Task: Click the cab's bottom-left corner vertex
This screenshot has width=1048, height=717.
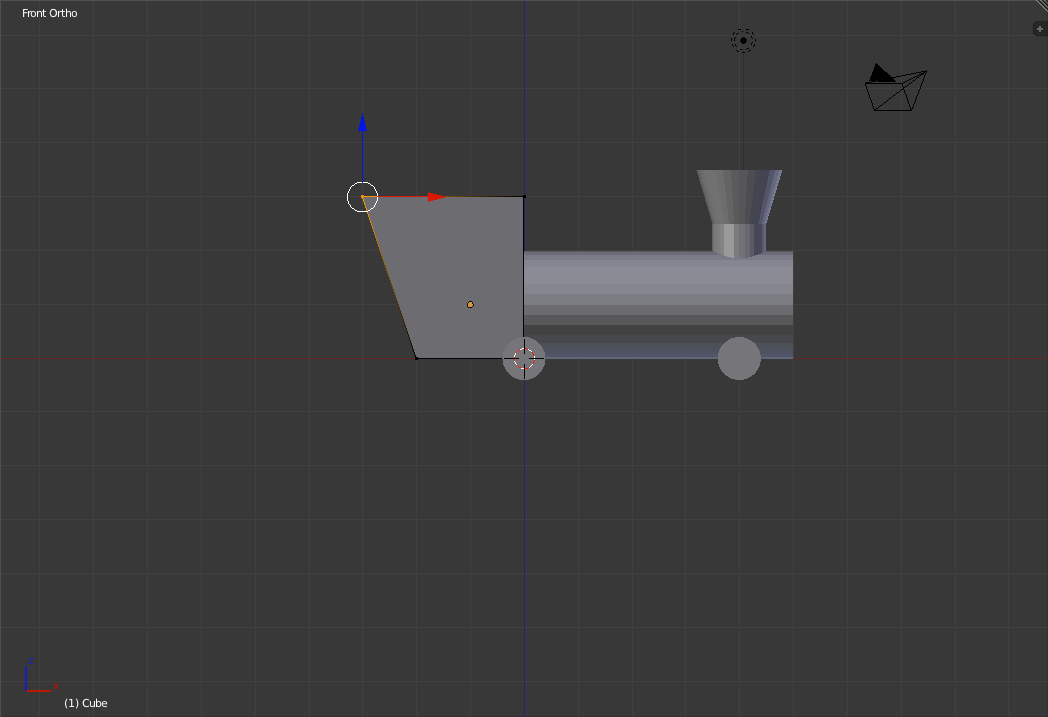Action: tap(416, 358)
